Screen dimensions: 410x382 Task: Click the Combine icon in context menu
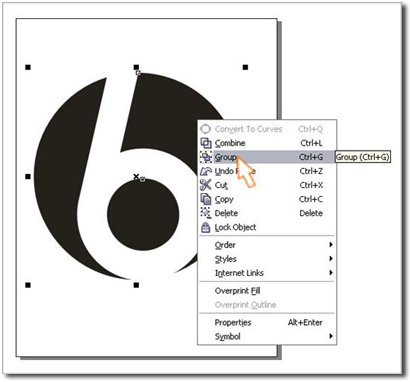click(206, 143)
